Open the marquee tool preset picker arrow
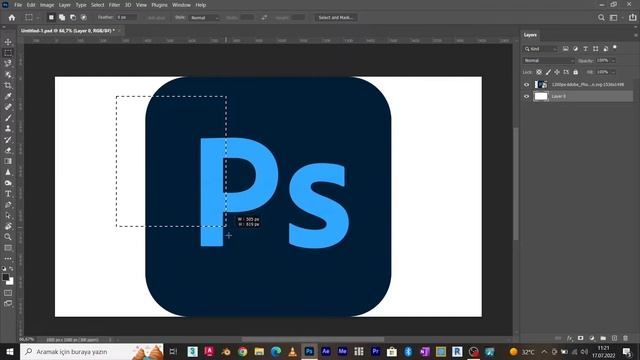 coord(38,18)
